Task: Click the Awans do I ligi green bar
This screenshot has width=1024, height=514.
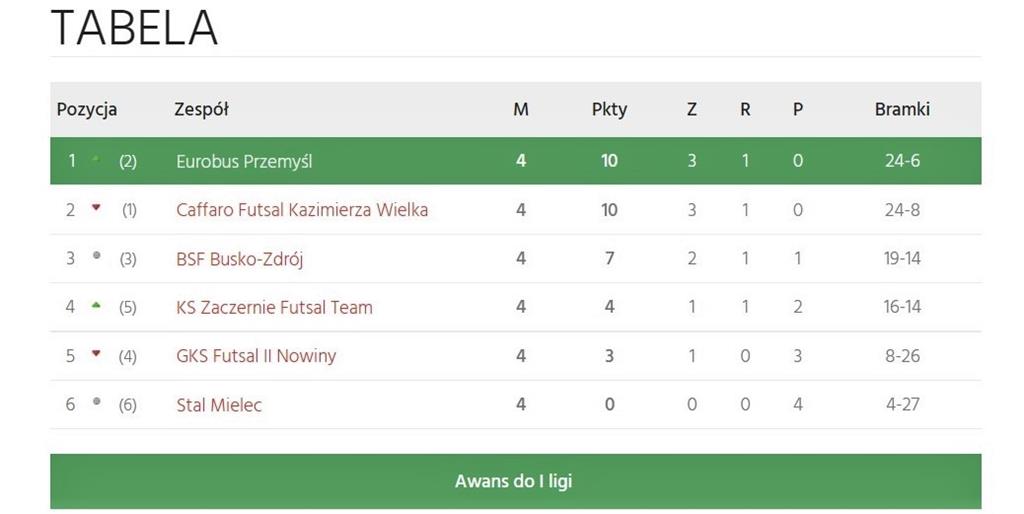Action: [x=514, y=481]
